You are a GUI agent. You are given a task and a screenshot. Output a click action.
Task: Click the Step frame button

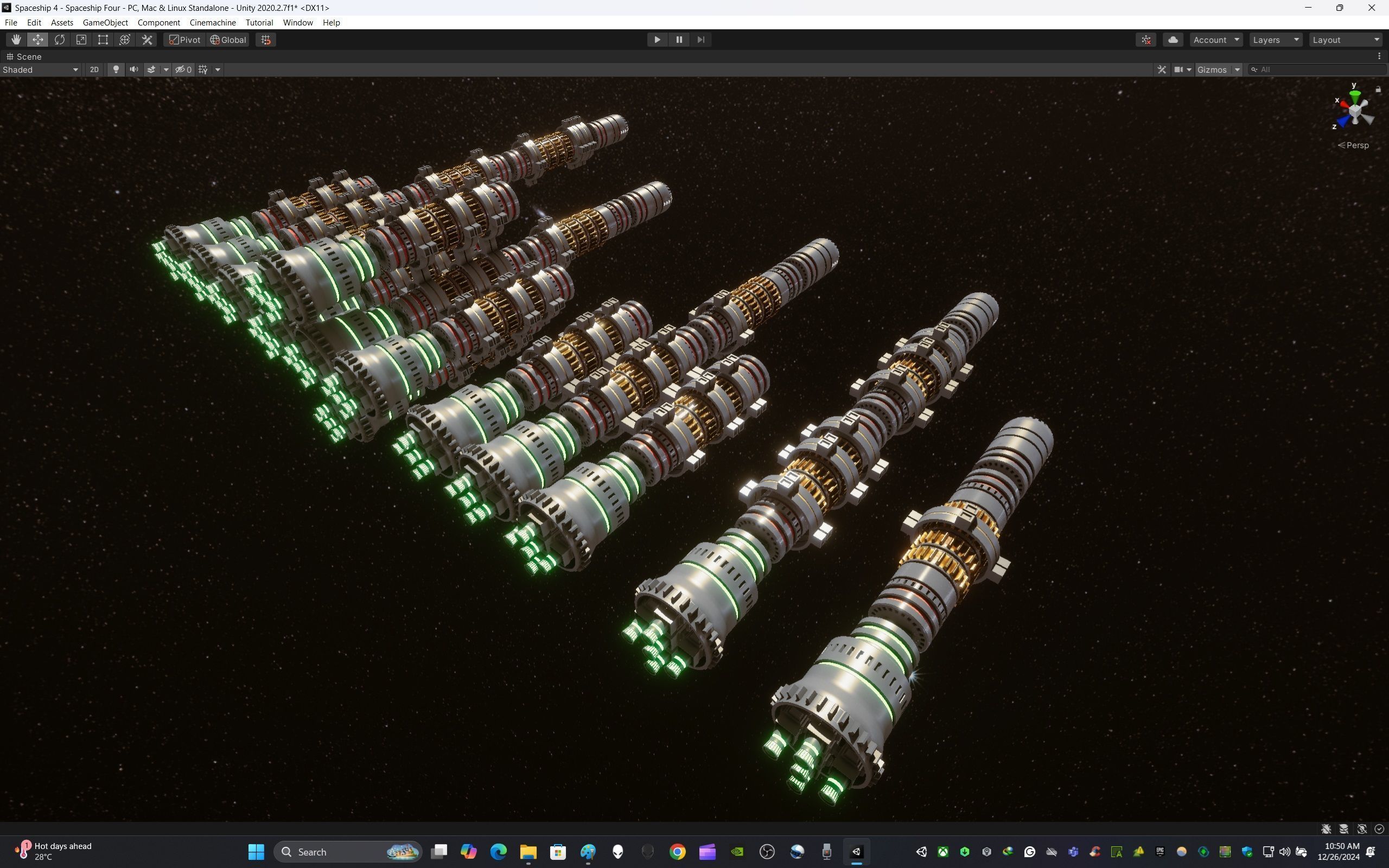pyautogui.click(x=701, y=40)
